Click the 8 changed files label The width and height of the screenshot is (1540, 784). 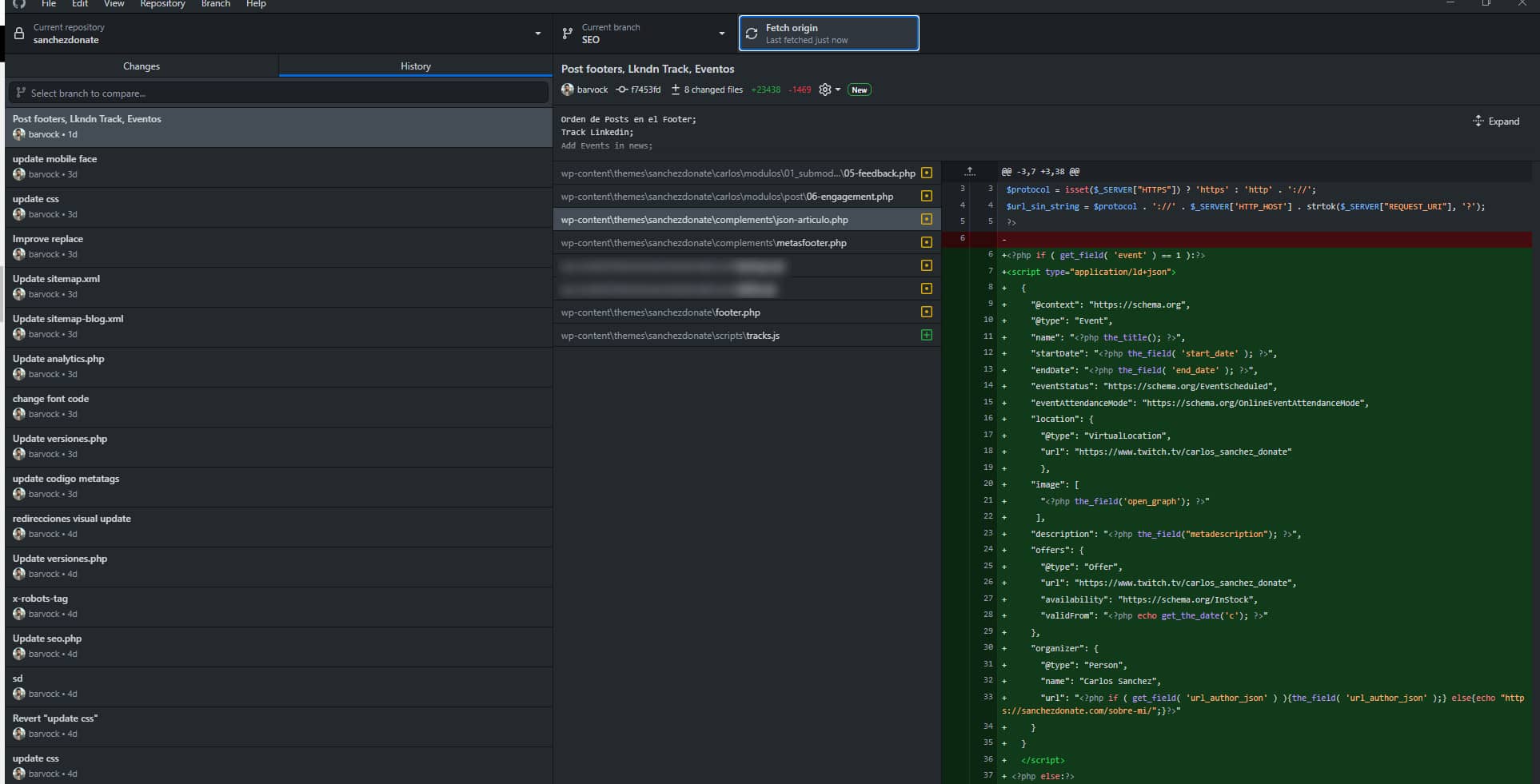pyautogui.click(x=713, y=90)
